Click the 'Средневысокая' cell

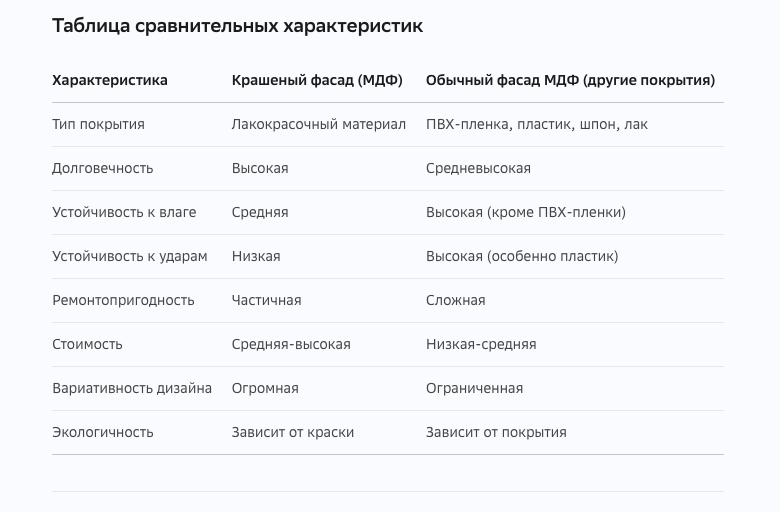[x=478, y=168]
